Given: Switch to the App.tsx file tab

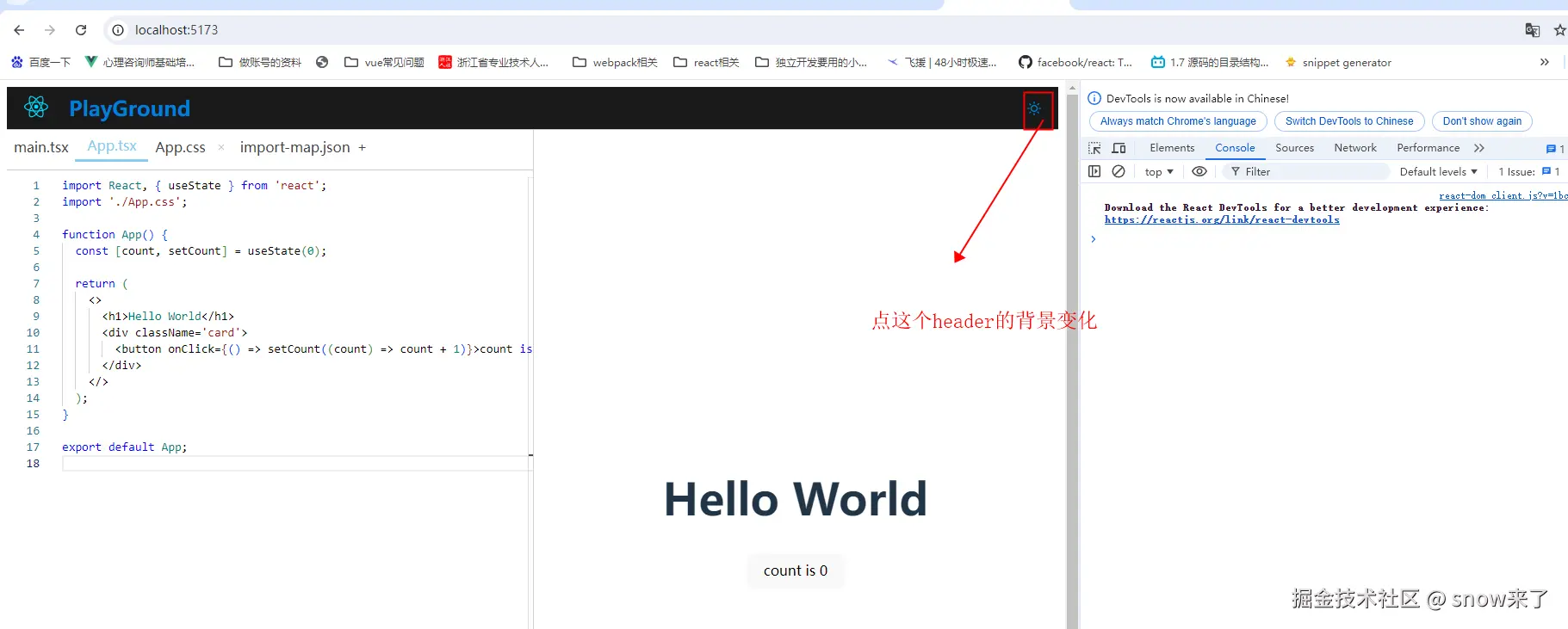Looking at the screenshot, I should pos(112,146).
